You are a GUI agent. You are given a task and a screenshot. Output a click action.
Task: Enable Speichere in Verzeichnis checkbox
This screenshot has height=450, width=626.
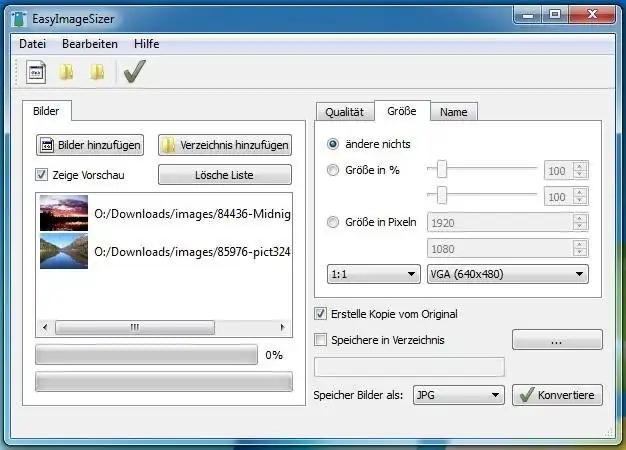click(320, 340)
